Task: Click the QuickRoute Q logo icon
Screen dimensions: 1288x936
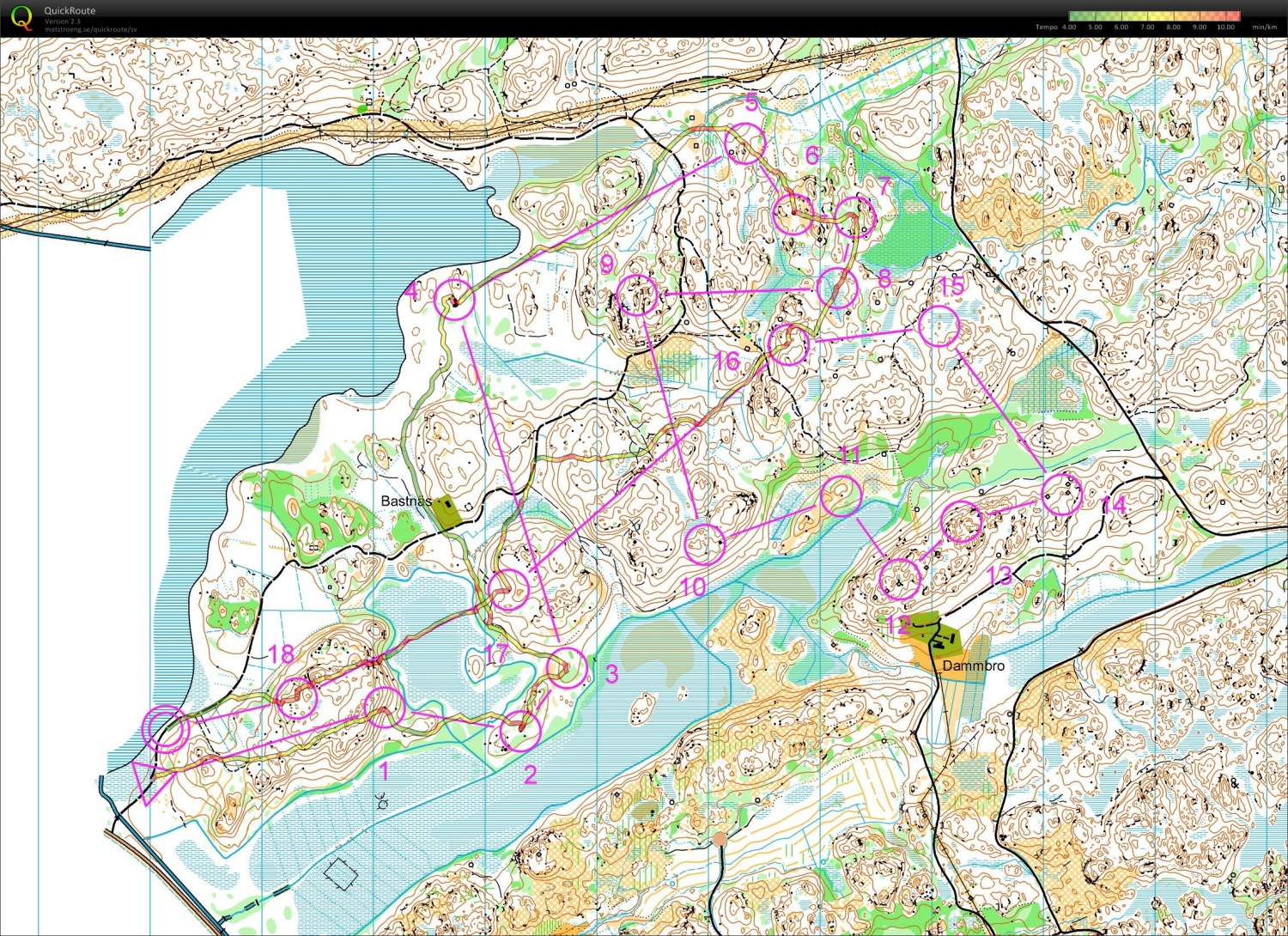Action: pos(21,17)
